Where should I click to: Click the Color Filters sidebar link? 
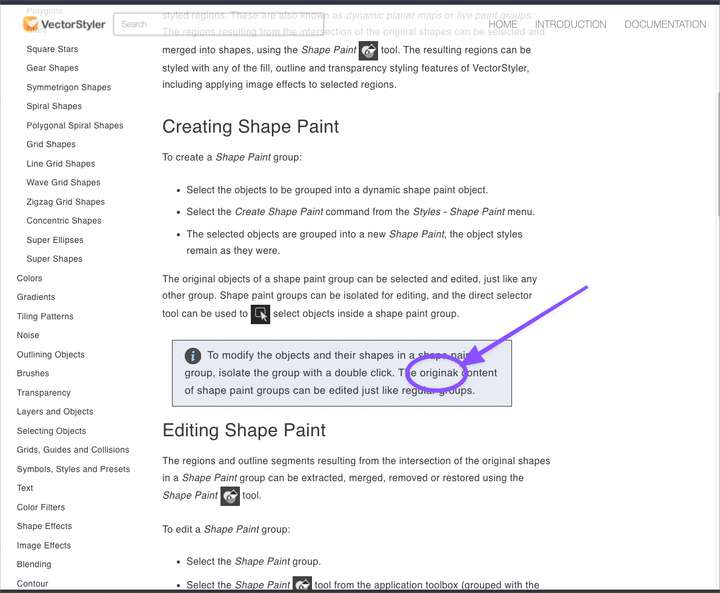tap(41, 507)
